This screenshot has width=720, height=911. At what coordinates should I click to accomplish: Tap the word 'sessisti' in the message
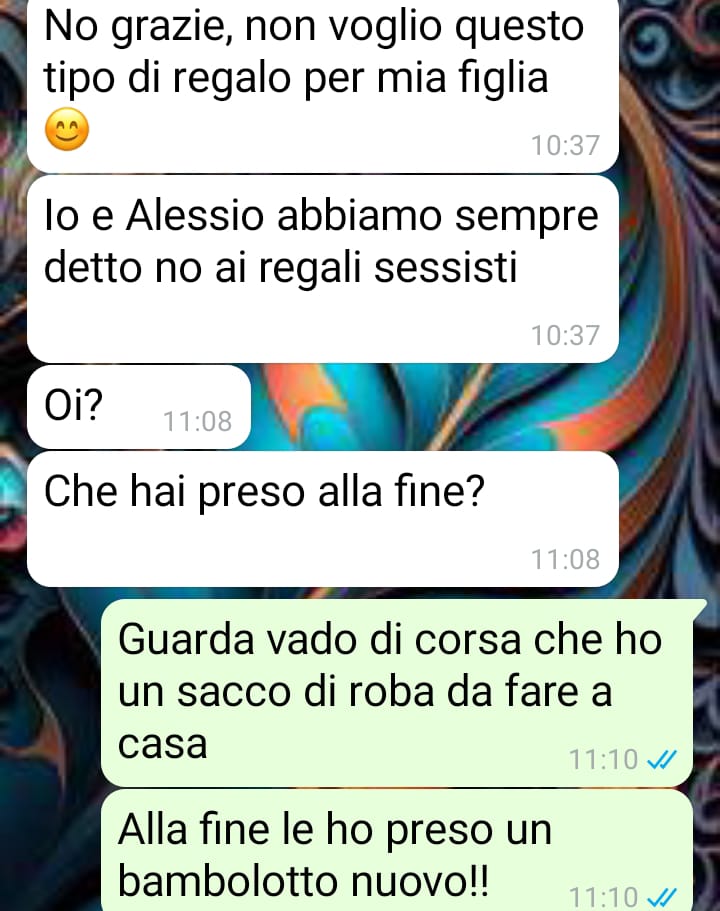(445, 268)
